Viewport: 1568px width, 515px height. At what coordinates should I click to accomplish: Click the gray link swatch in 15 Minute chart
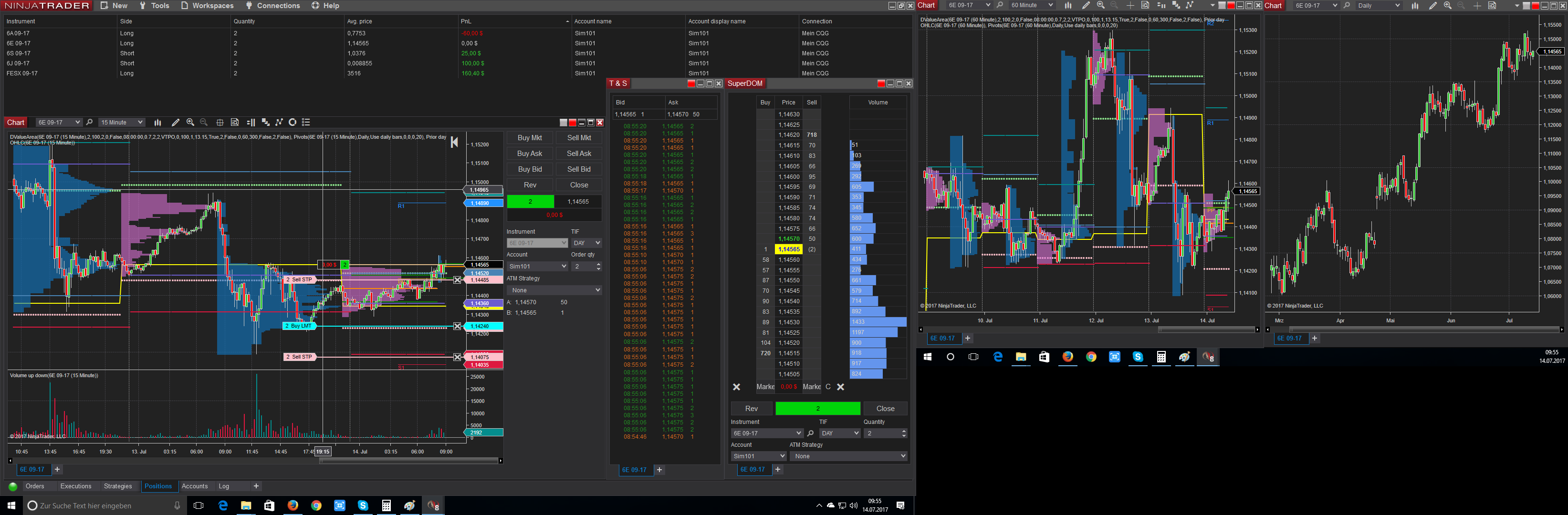563,123
